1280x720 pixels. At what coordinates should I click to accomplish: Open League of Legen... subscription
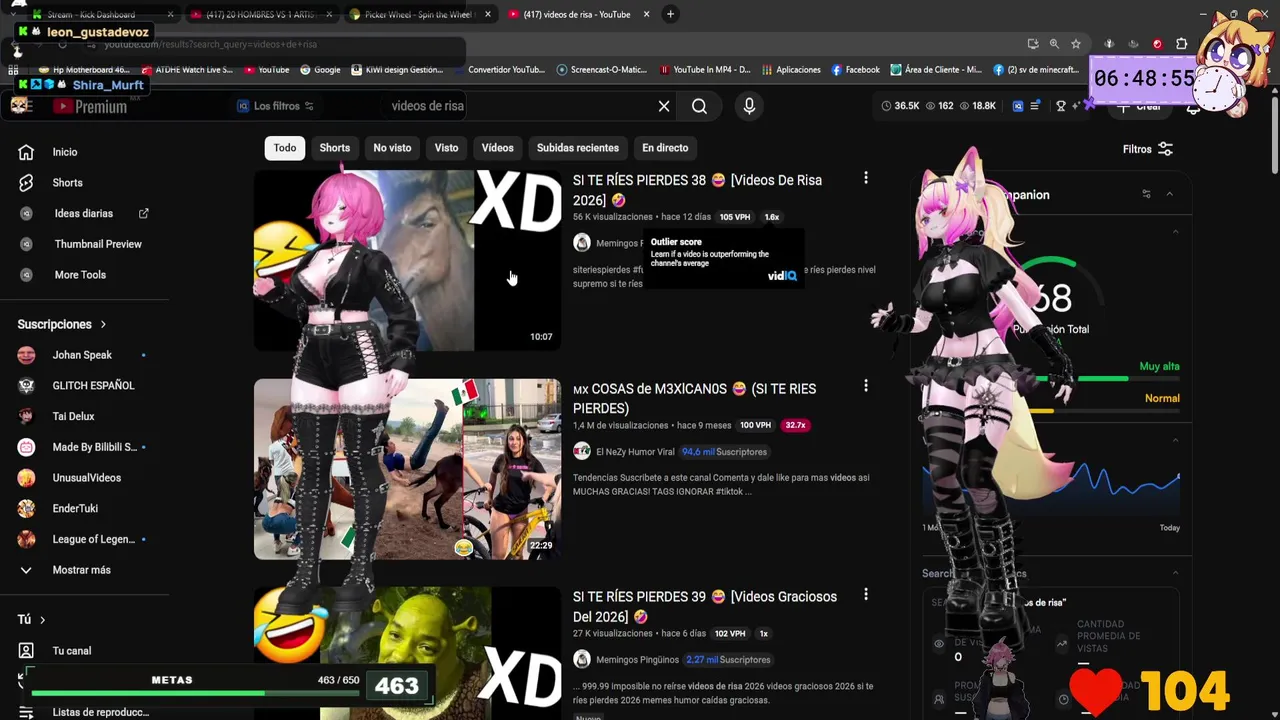[93, 539]
